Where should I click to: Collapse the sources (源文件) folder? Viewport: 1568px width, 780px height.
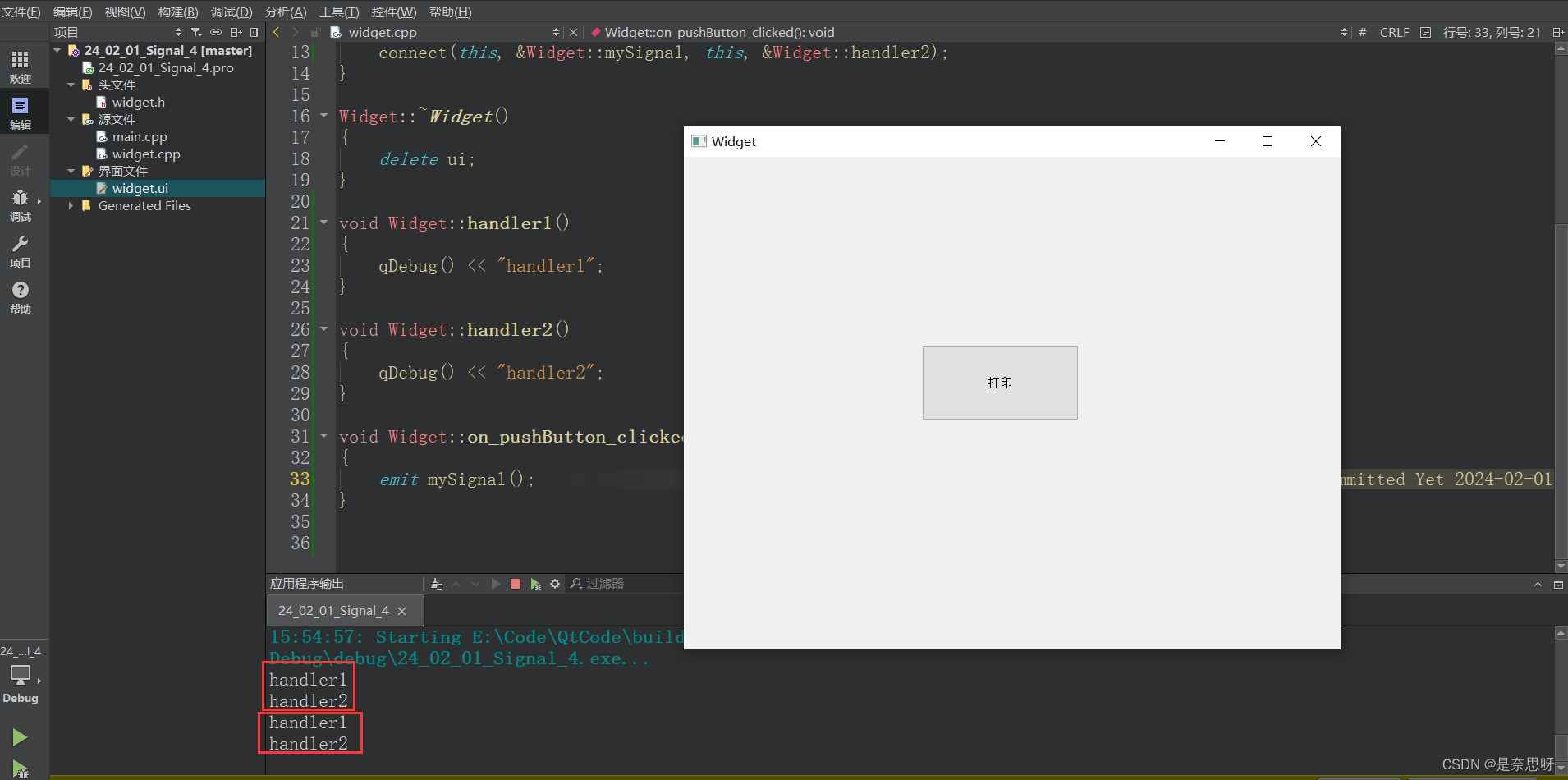[x=71, y=119]
